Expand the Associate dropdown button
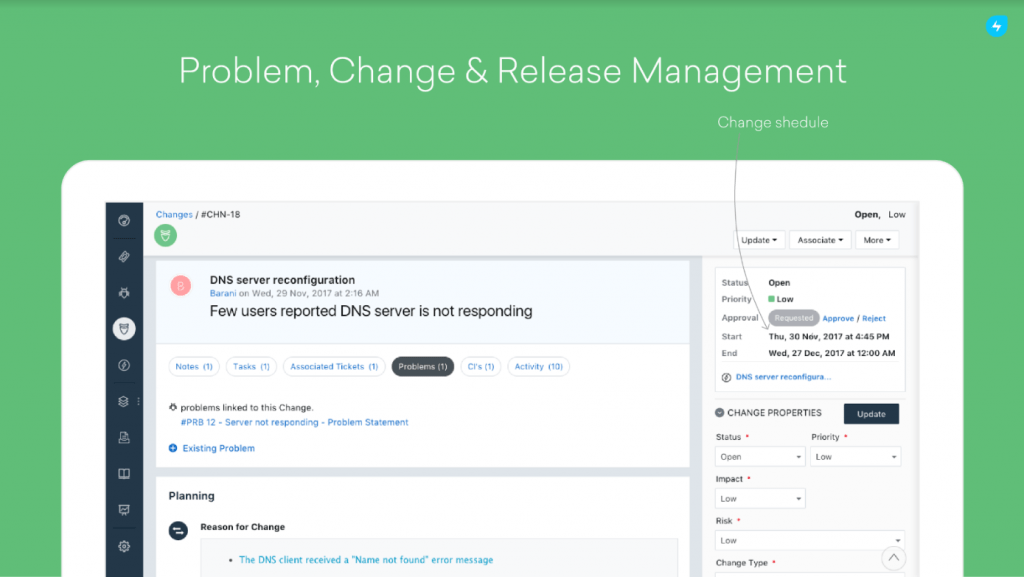Image resolution: width=1024 pixels, height=577 pixels. [x=820, y=240]
